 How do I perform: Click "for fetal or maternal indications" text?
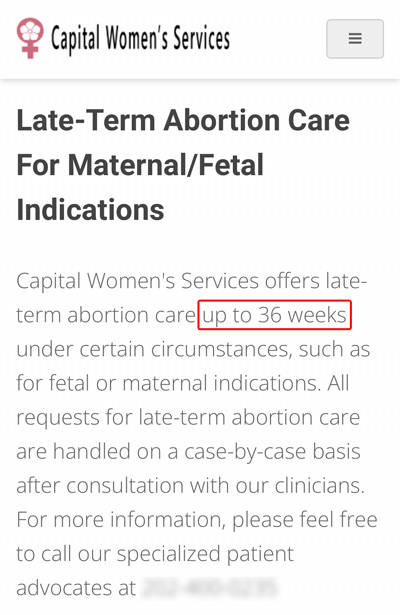[169, 383]
